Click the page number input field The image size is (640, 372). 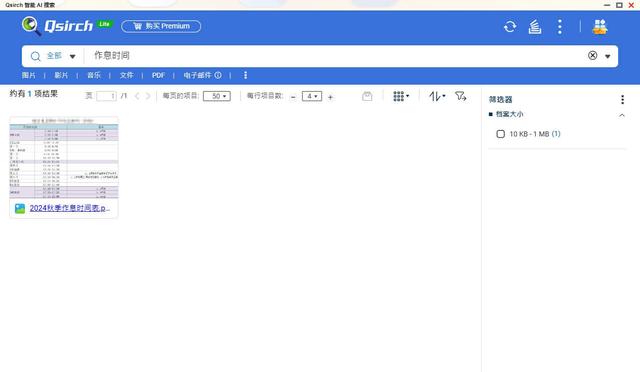pos(106,96)
